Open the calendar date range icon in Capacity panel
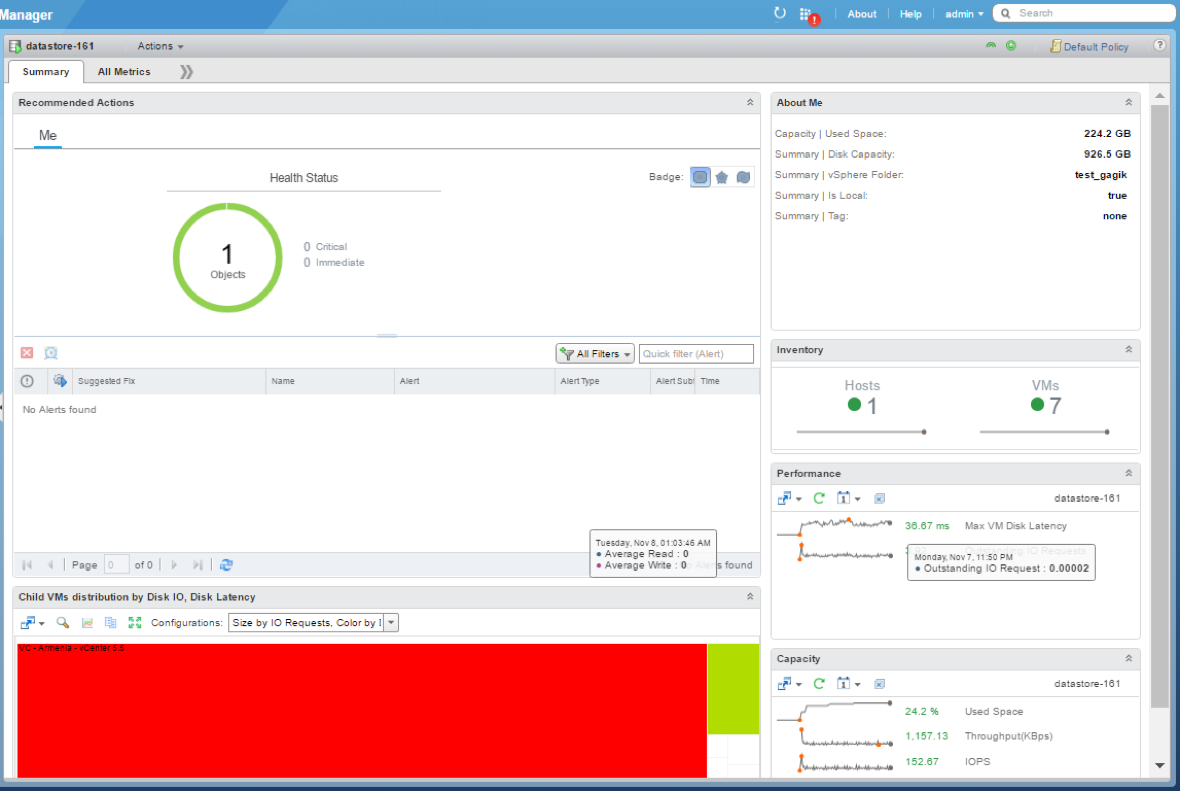 [844, 683]
